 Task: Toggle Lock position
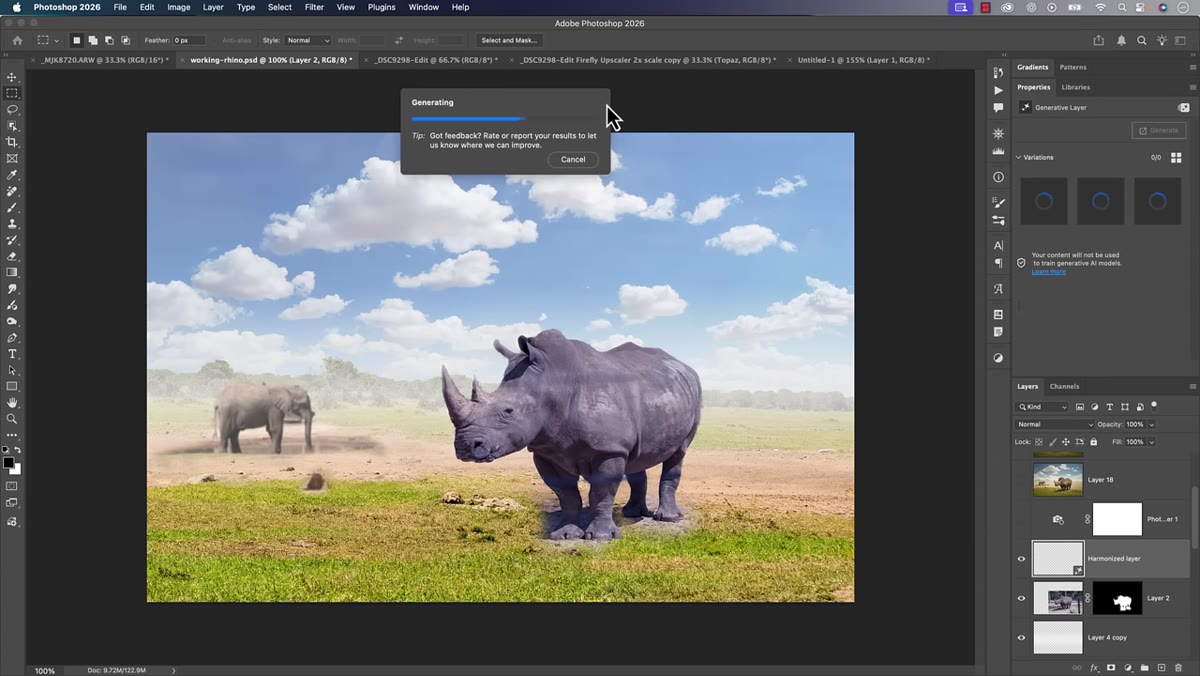coord(1066,441)
